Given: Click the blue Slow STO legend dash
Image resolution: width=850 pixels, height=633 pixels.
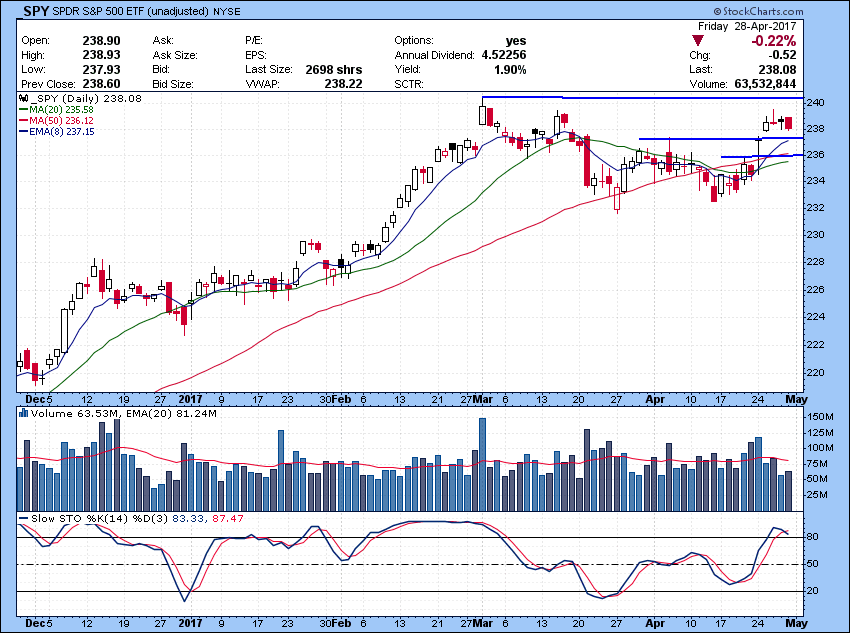Looking at the screenshot, I should point(23,518).
